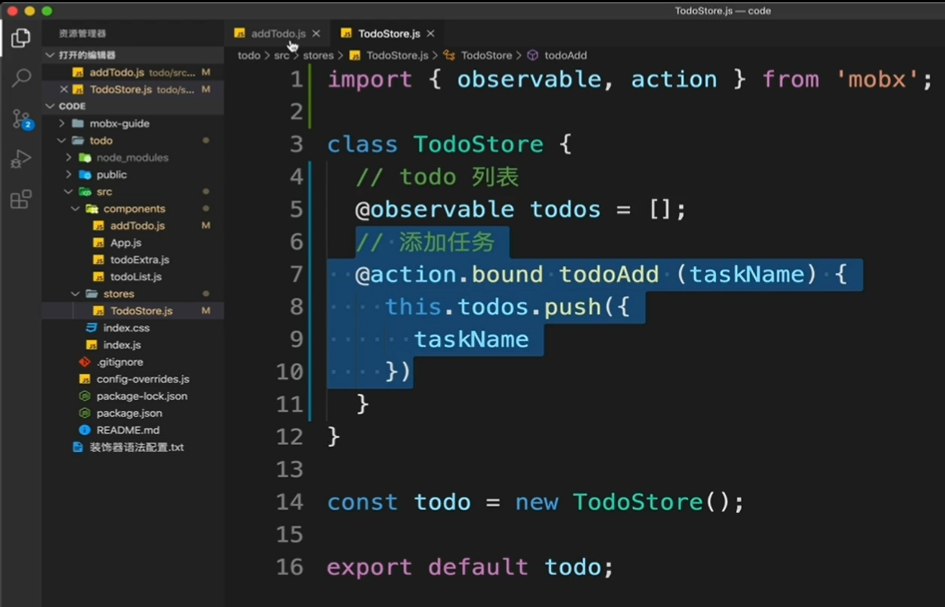
Task: Place cursor on 'mobx' import string
Action: 877,80
